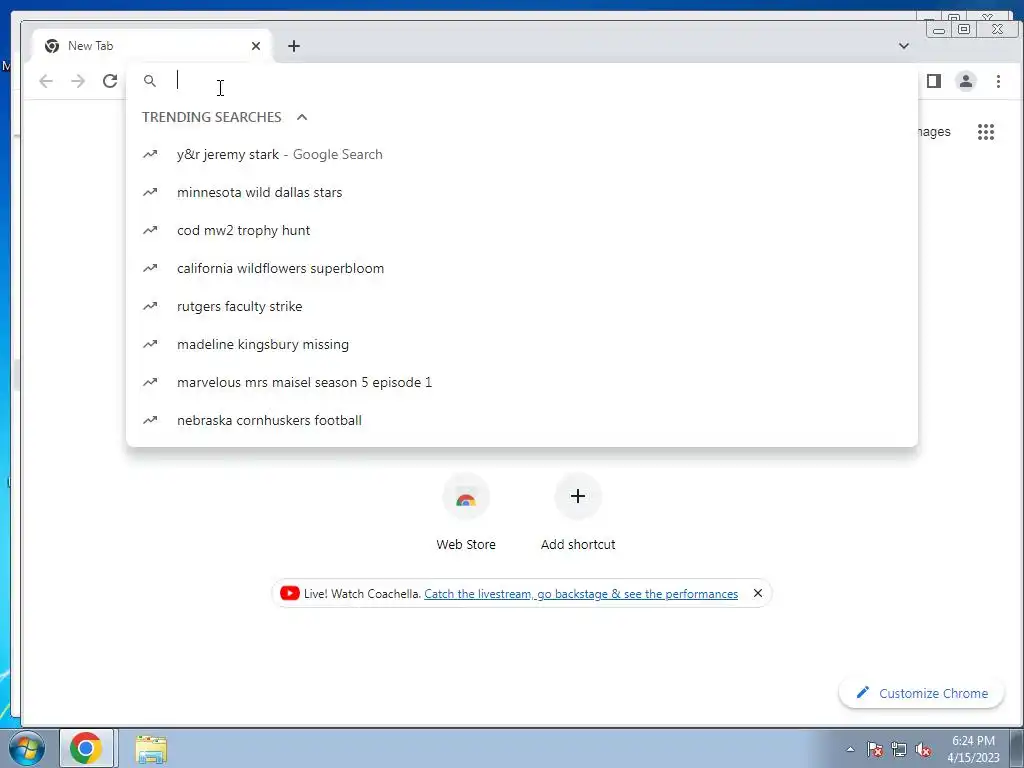Show hidden system tray icons
The height and width of the screenshot is (768, 1024).
pos(850,749)
